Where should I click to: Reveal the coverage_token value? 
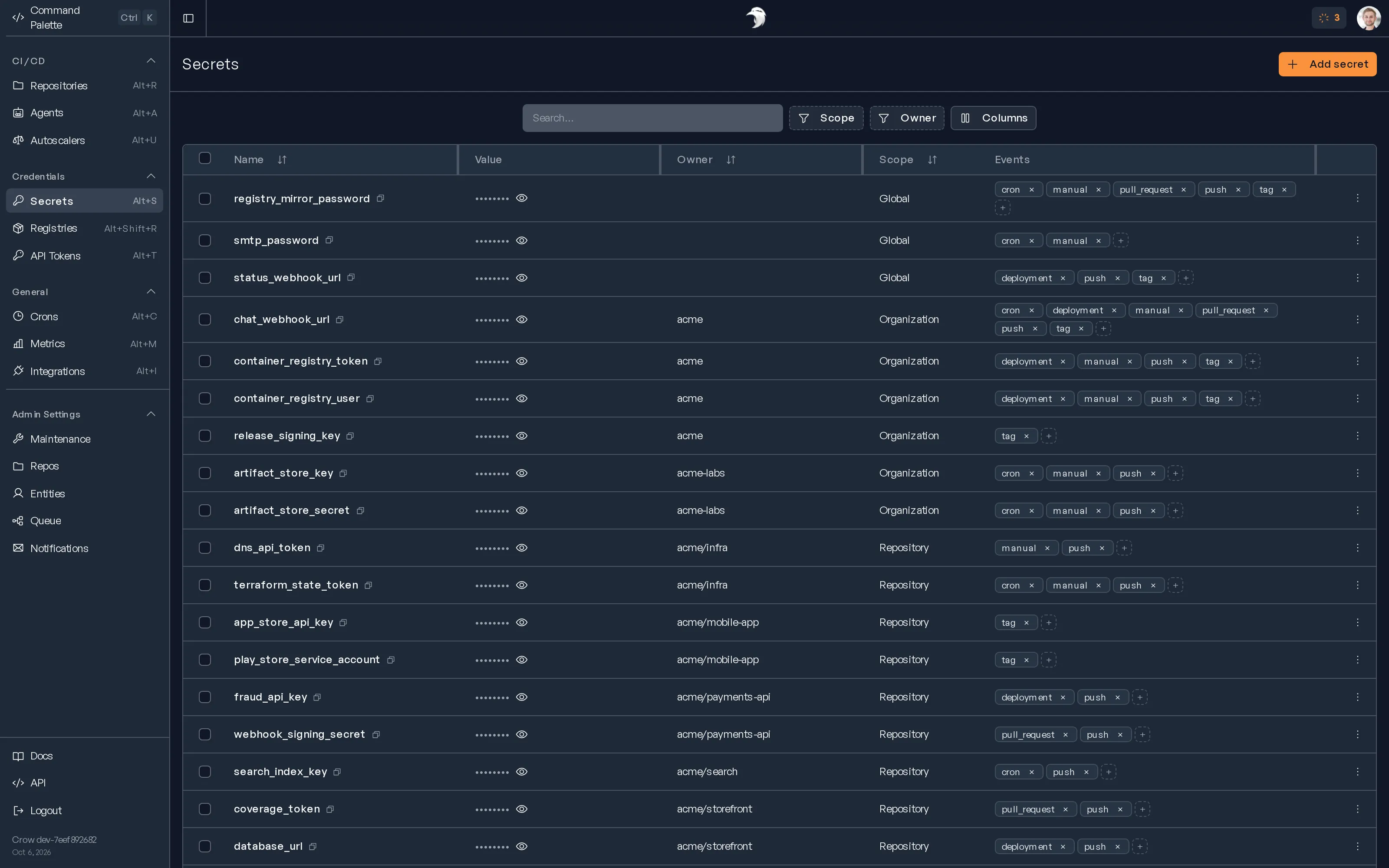click(x=522, y=809)
